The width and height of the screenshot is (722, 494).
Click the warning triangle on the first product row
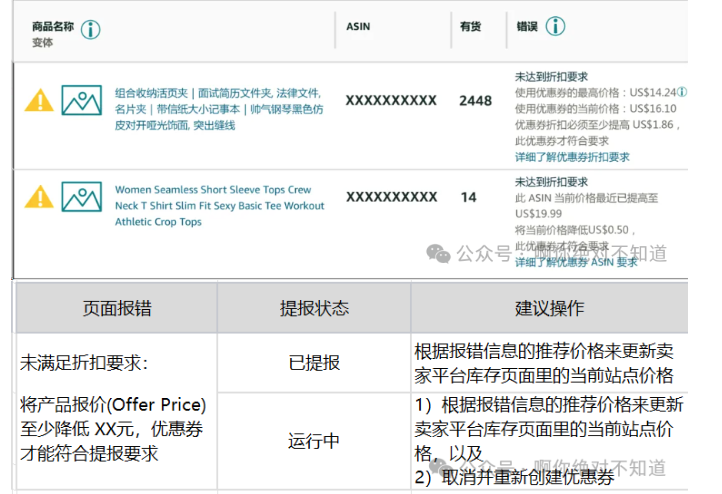tap(39, 101)
